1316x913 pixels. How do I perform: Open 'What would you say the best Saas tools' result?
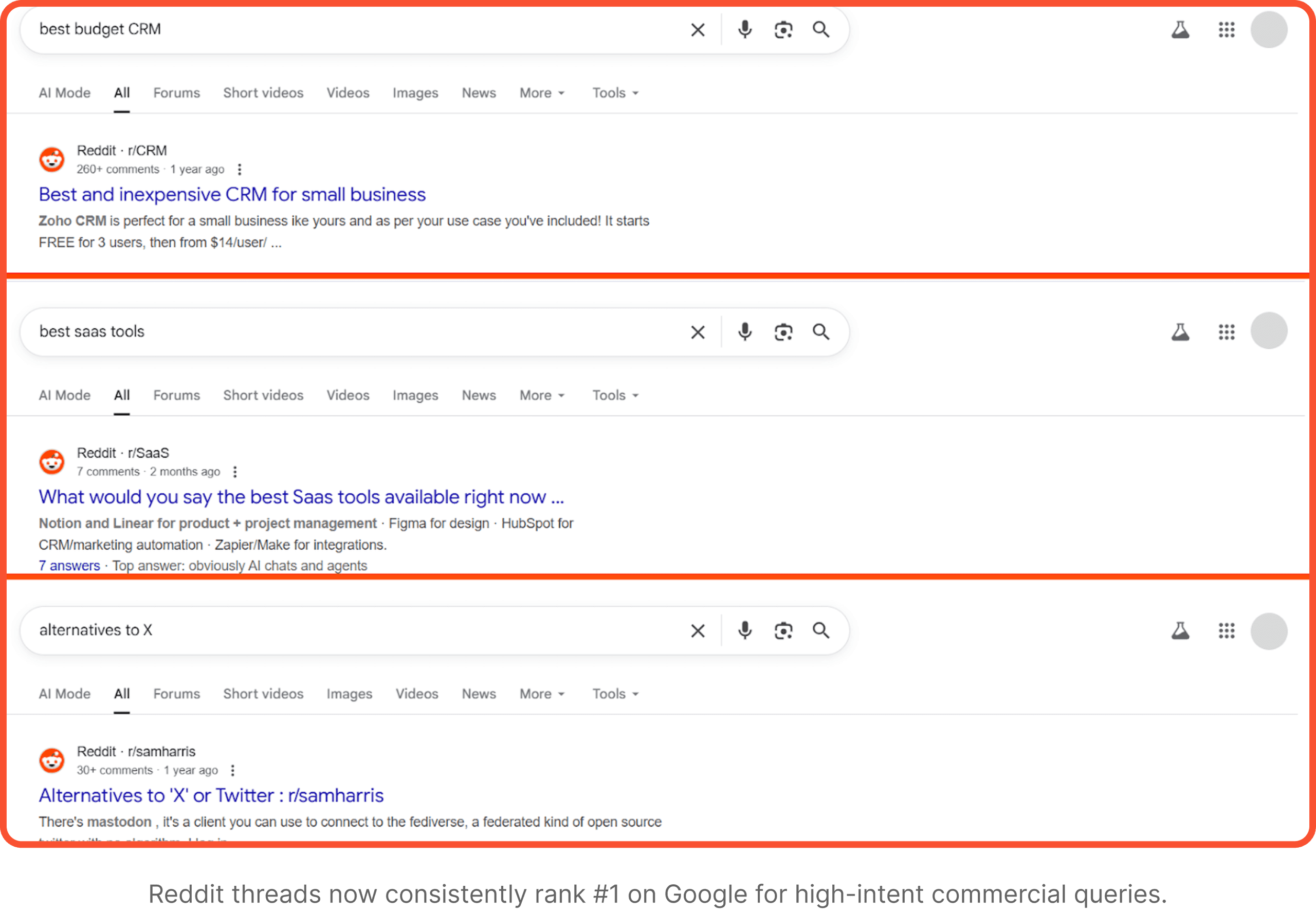click(x=302, y=497)
